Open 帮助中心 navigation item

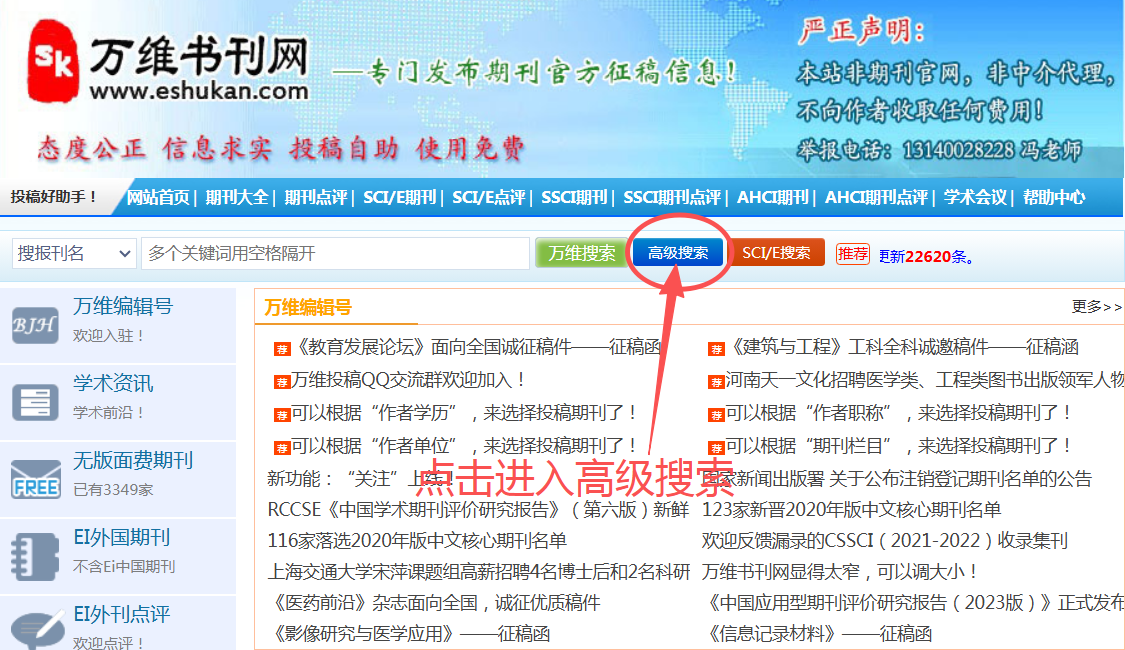pos(1053,197)
